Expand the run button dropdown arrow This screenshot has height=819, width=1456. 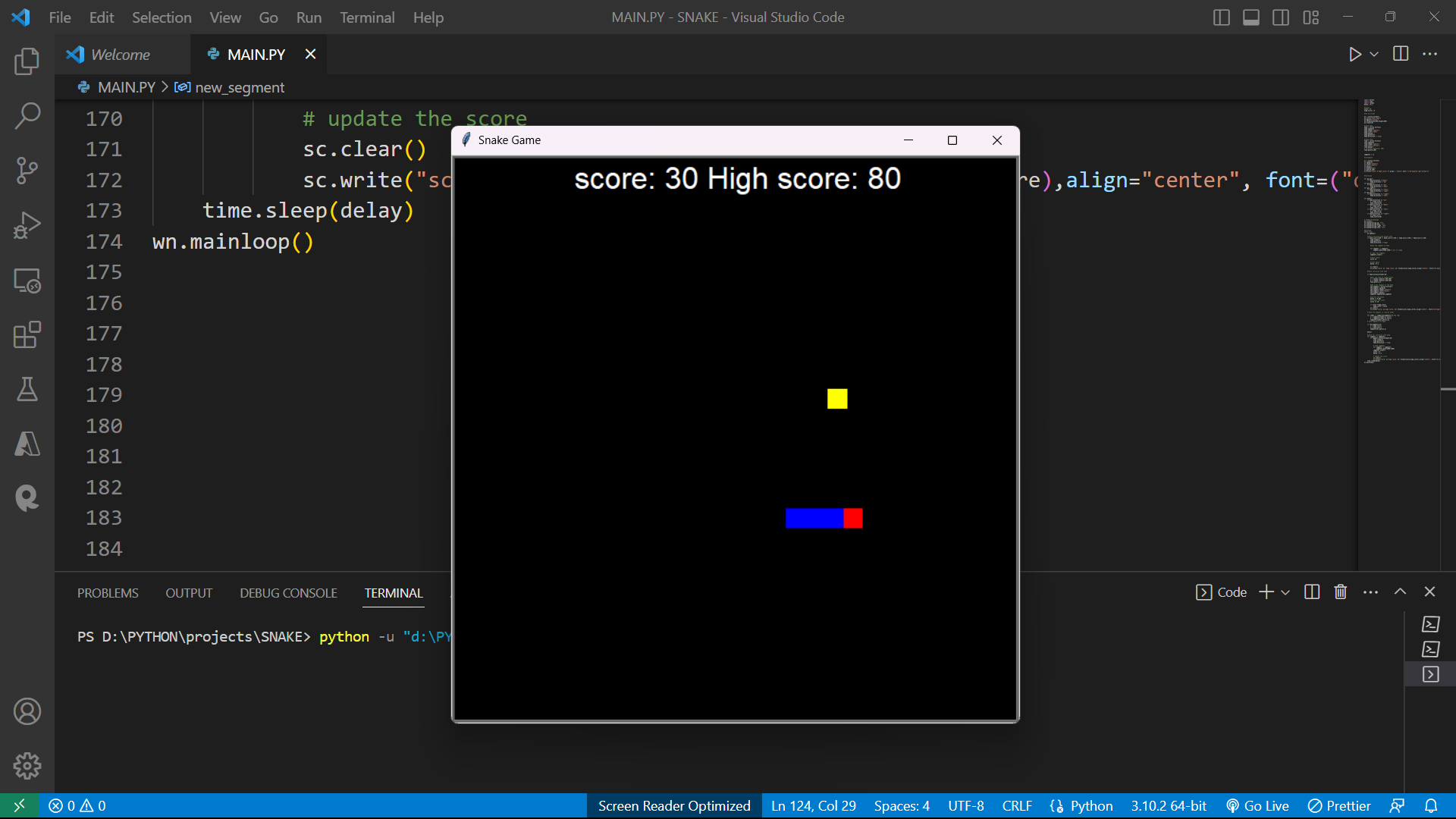[1374, 54]
